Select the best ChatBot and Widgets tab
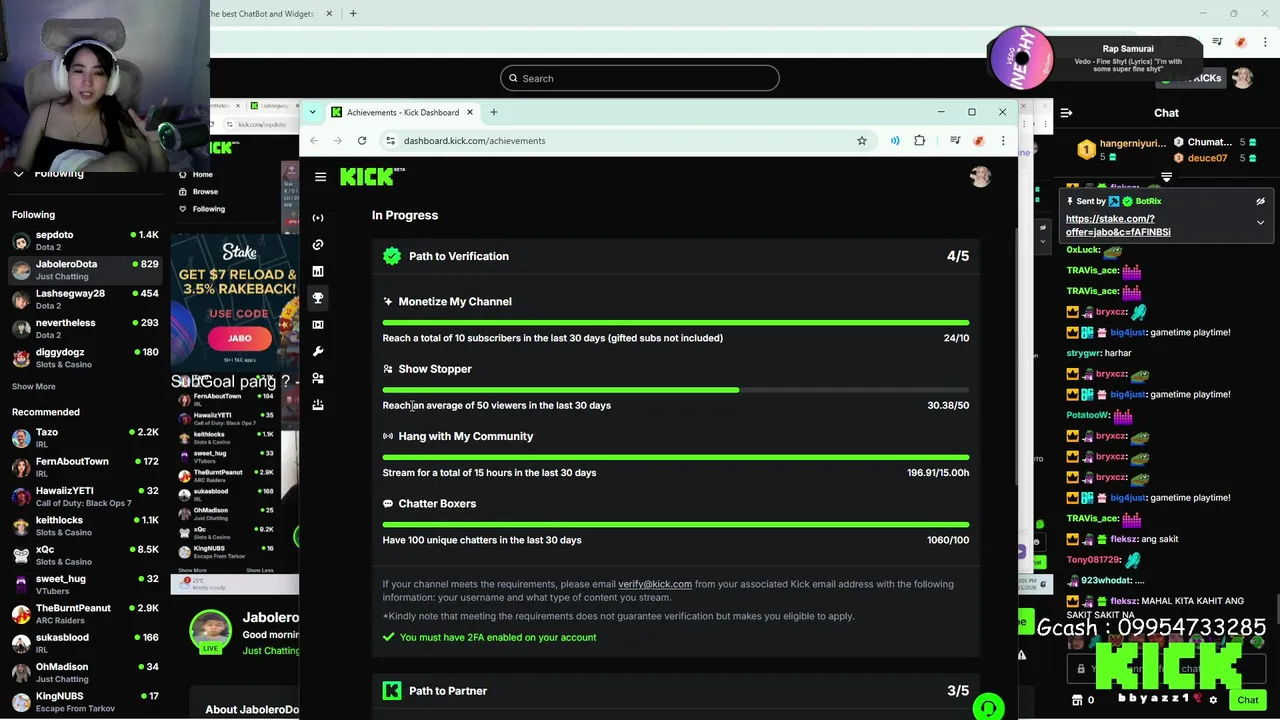Screen dimensions: 1280x720 (x=262, y=14)
